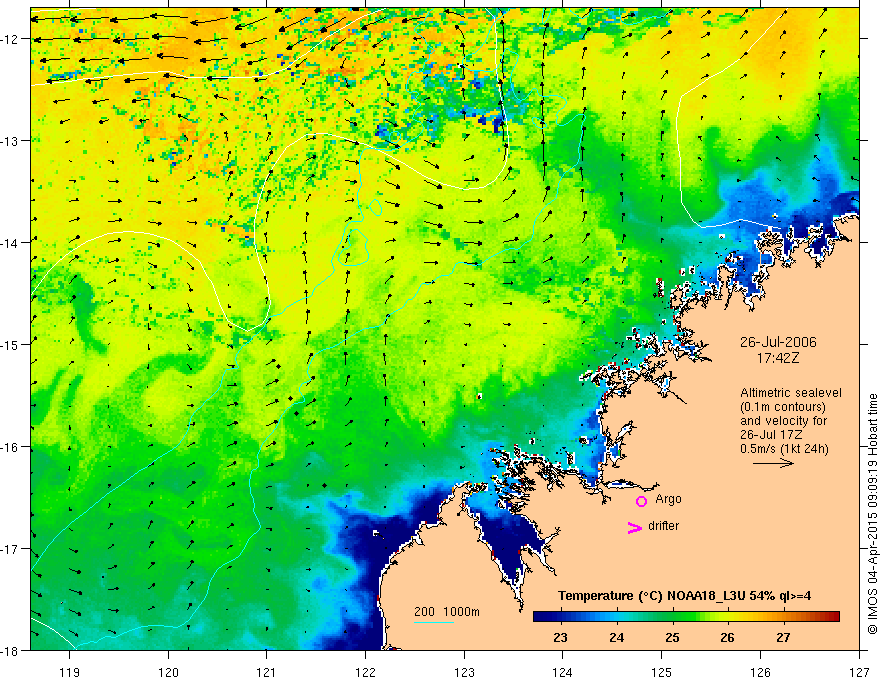Click the 'Temperature (°C) NOAA18_L3U 54% ql>=4' title
Image resolution: width=880 pixels, height=680 pixels.
[684, 596]
